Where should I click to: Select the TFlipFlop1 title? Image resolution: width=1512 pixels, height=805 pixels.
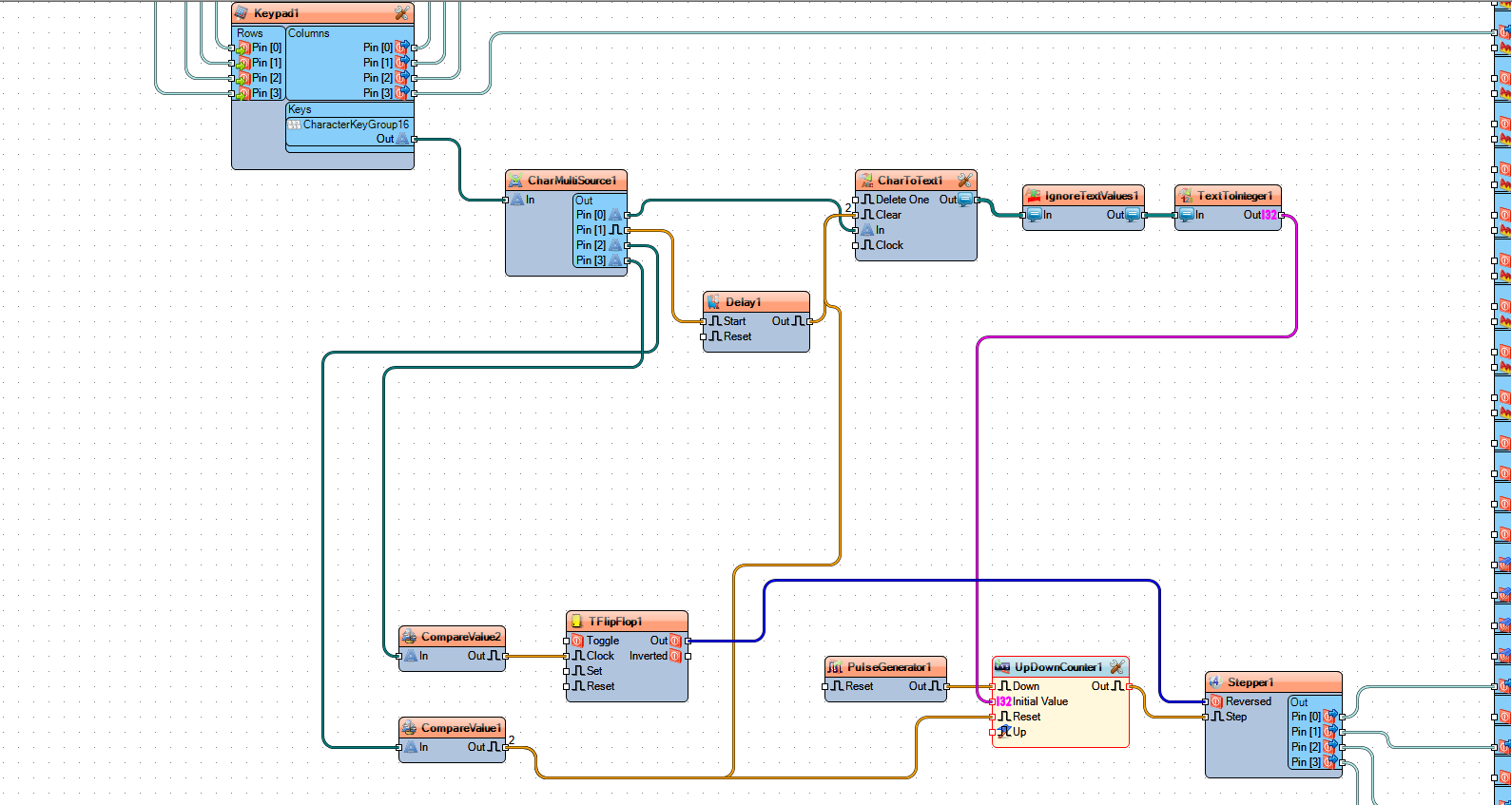pyautogui.click(x=615, y=622)
